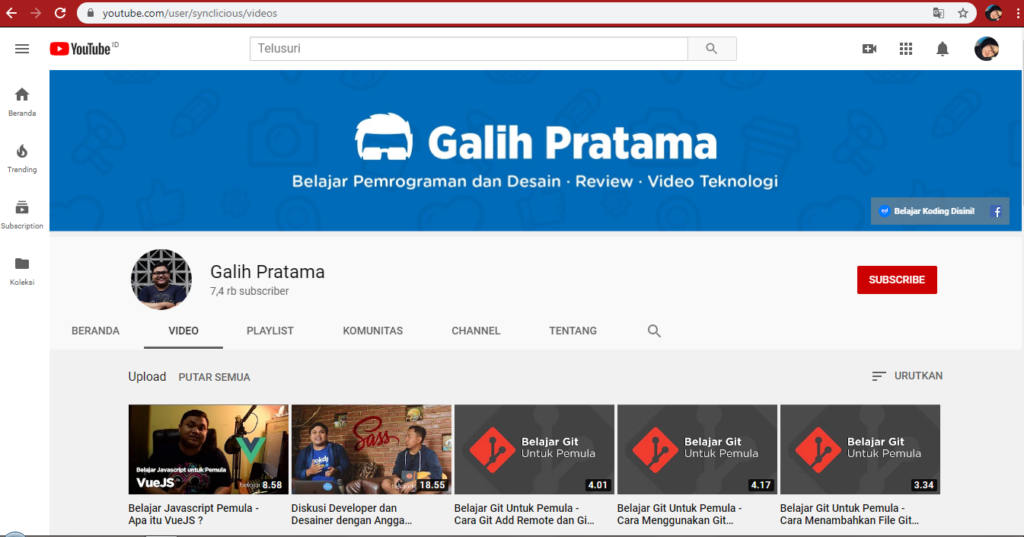1024x537 pixels.
Task: Search the channel with the magnifier icon
Action: click(654, 331)
